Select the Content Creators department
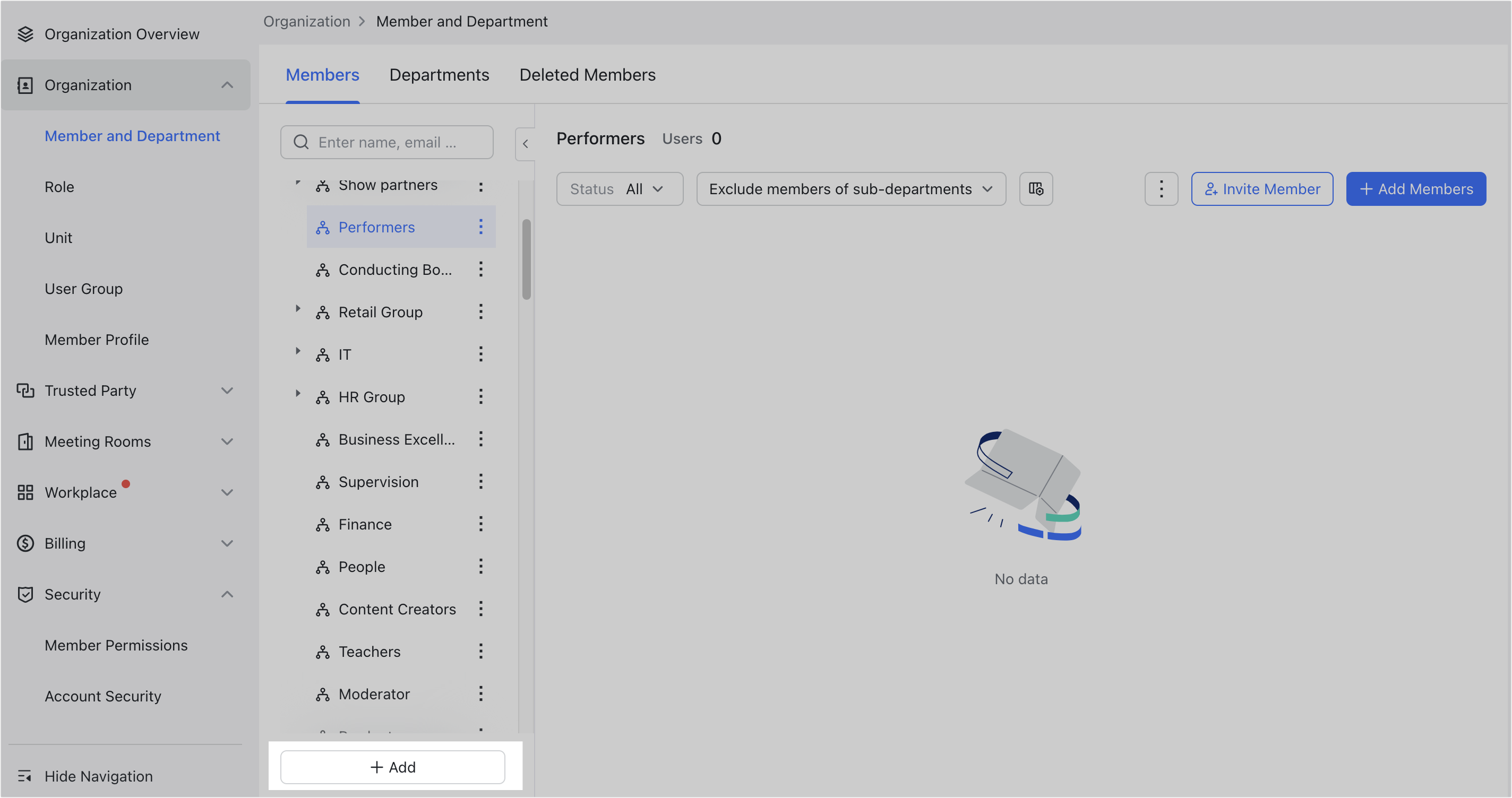This screenshot has width=1512, height=798. click(397, 609)
